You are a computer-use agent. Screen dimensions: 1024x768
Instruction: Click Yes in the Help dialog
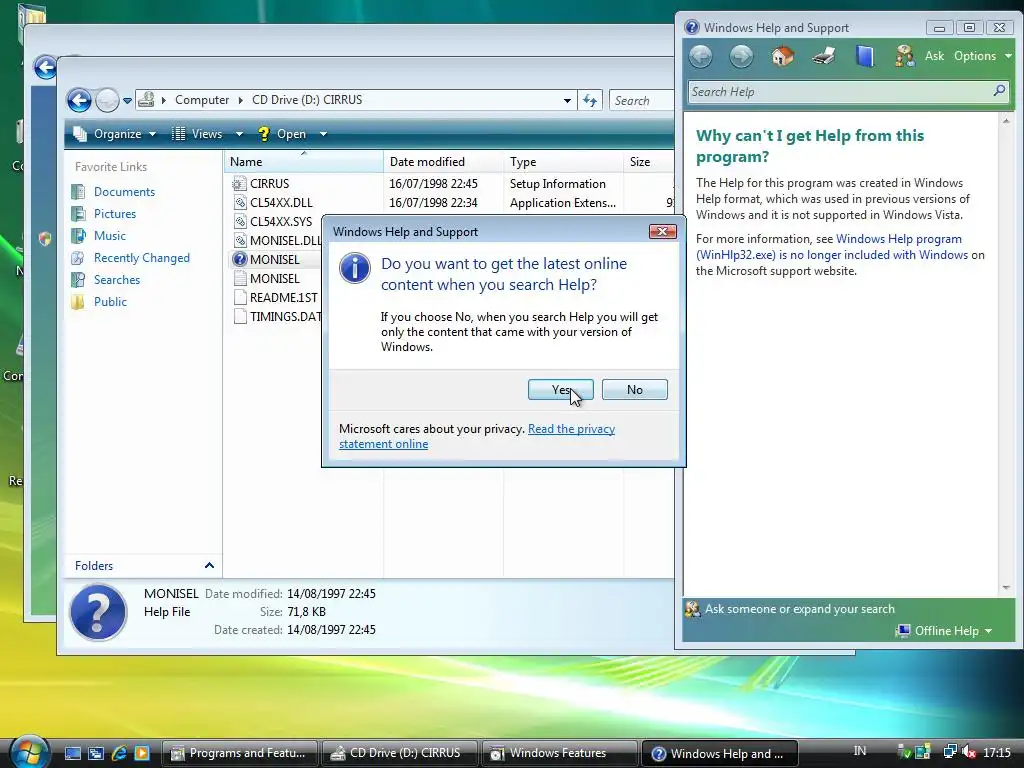pos(560,390)
